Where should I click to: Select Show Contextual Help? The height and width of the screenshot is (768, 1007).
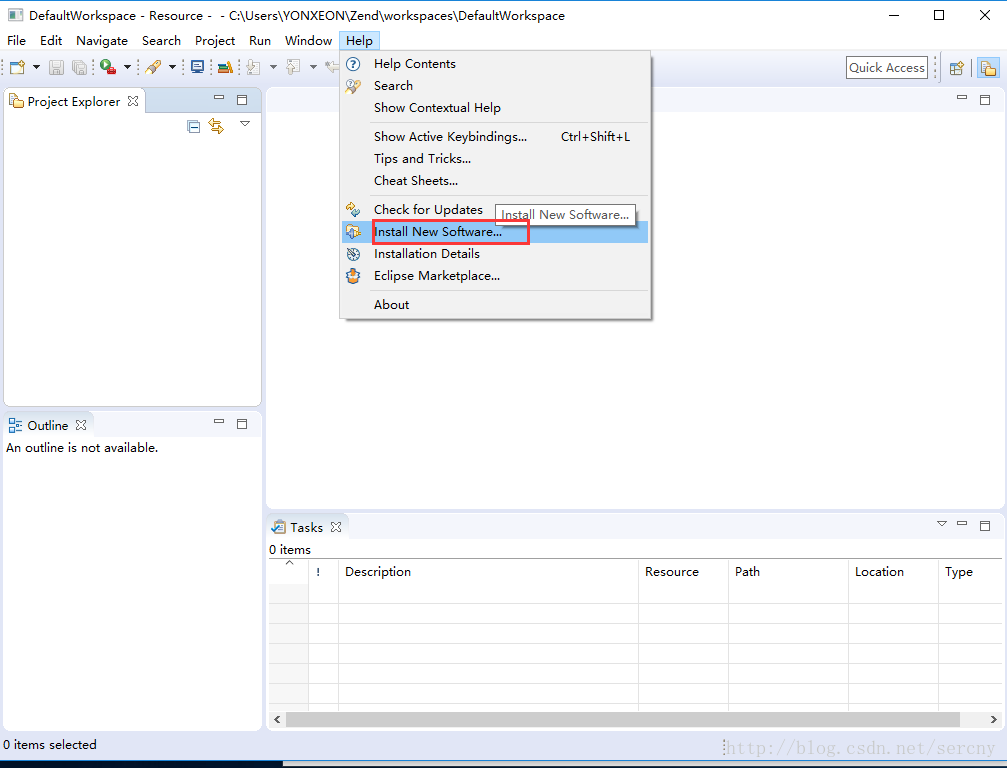(495, 107)
